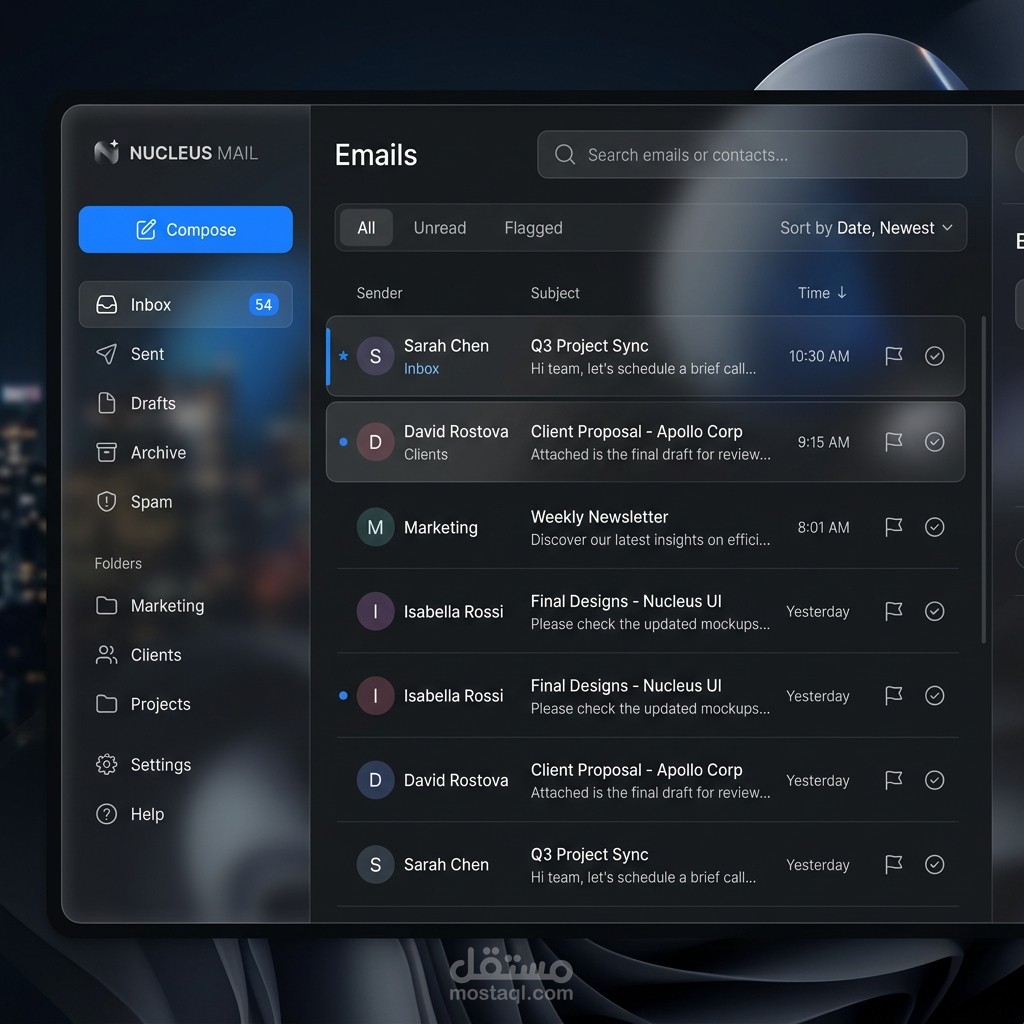Screen dimensions: 1024x1024
Task: Toggle the star on the 10:30 AM Sarah Chen email
Action: tap(344, 356)
